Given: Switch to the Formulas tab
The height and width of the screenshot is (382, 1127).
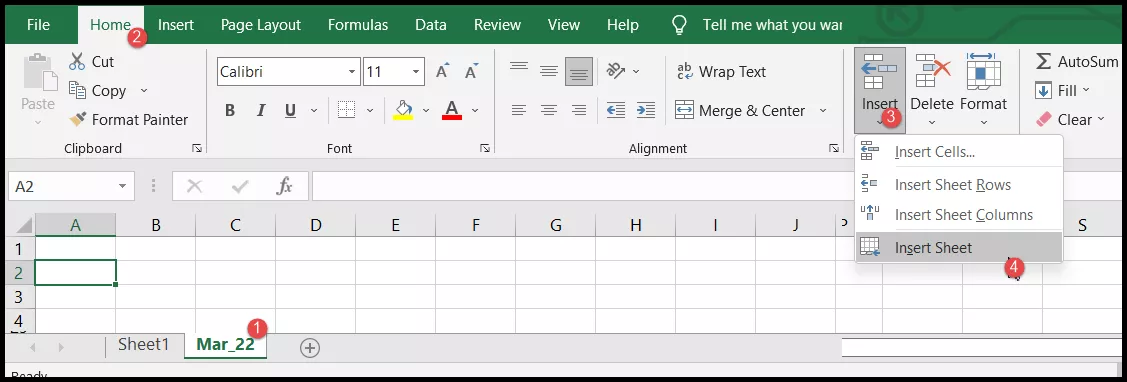Looking at the screenshot, I should tap(358, 24).
